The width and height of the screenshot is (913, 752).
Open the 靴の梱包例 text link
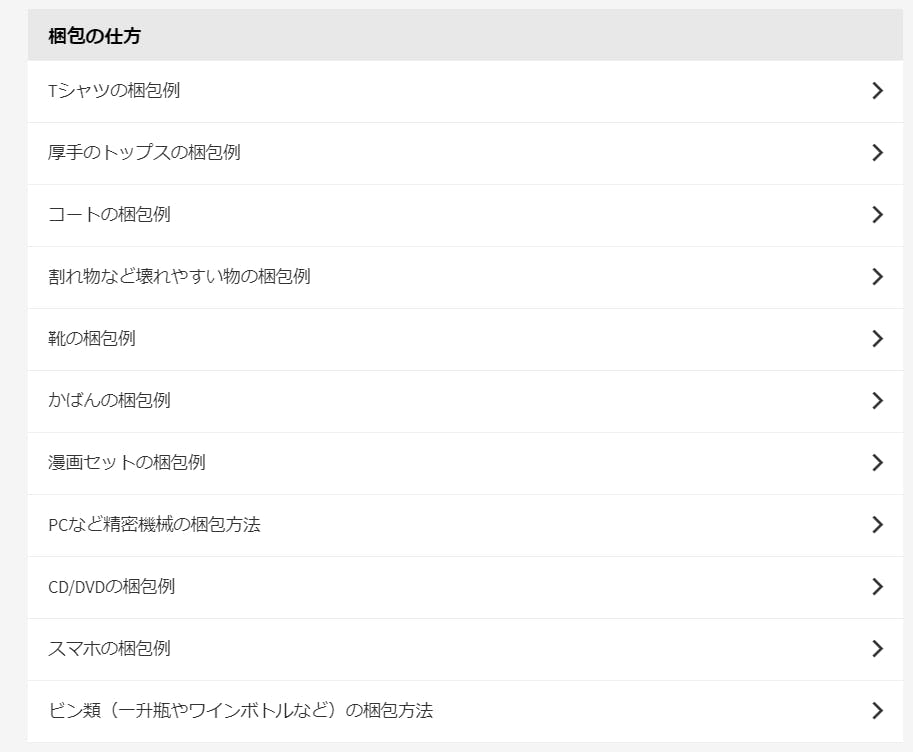(x=92, y=339)
